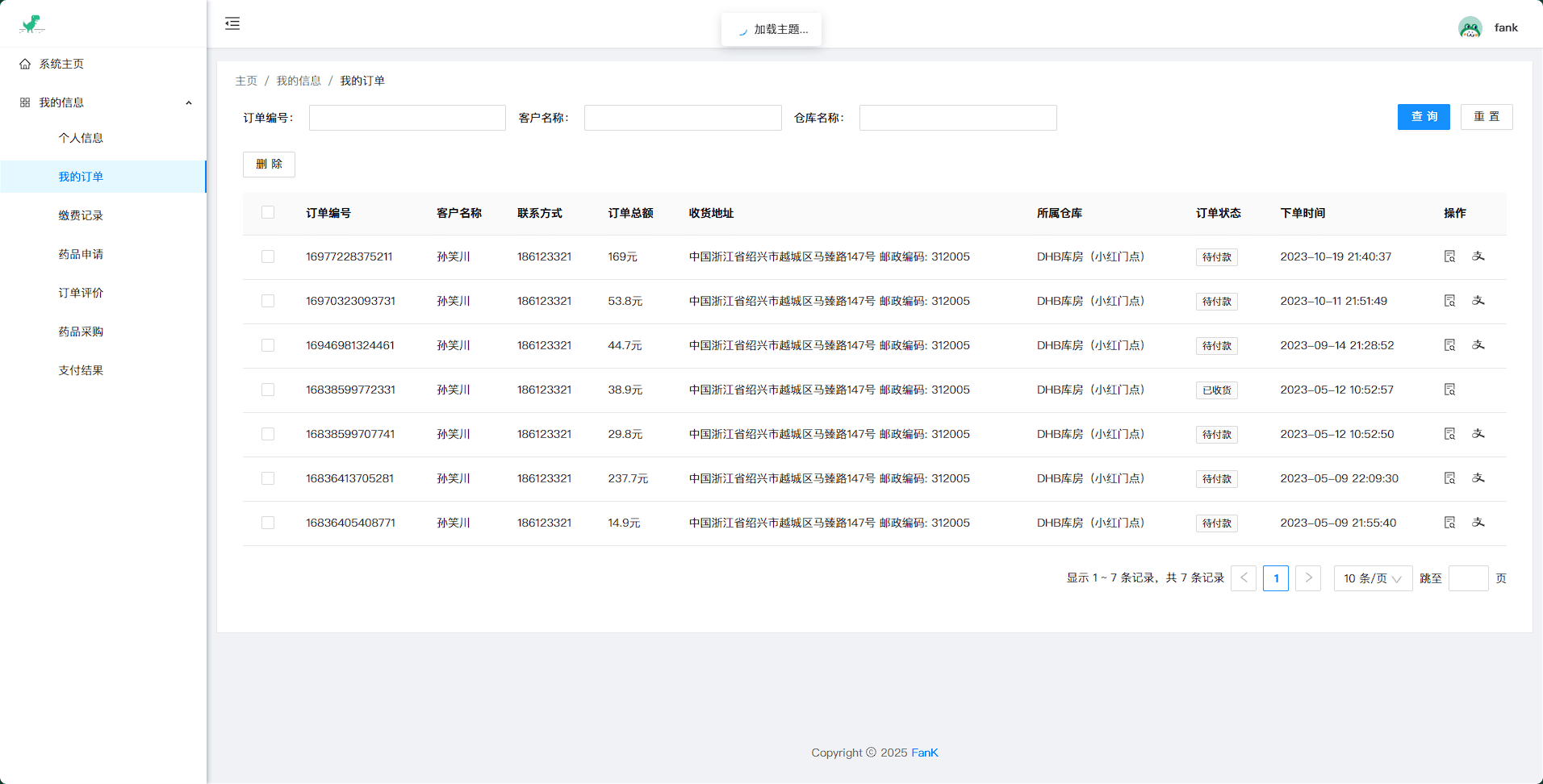
Task: Pay for the 237.7元 order via Alipay icon
Action: click(1478, 478)
